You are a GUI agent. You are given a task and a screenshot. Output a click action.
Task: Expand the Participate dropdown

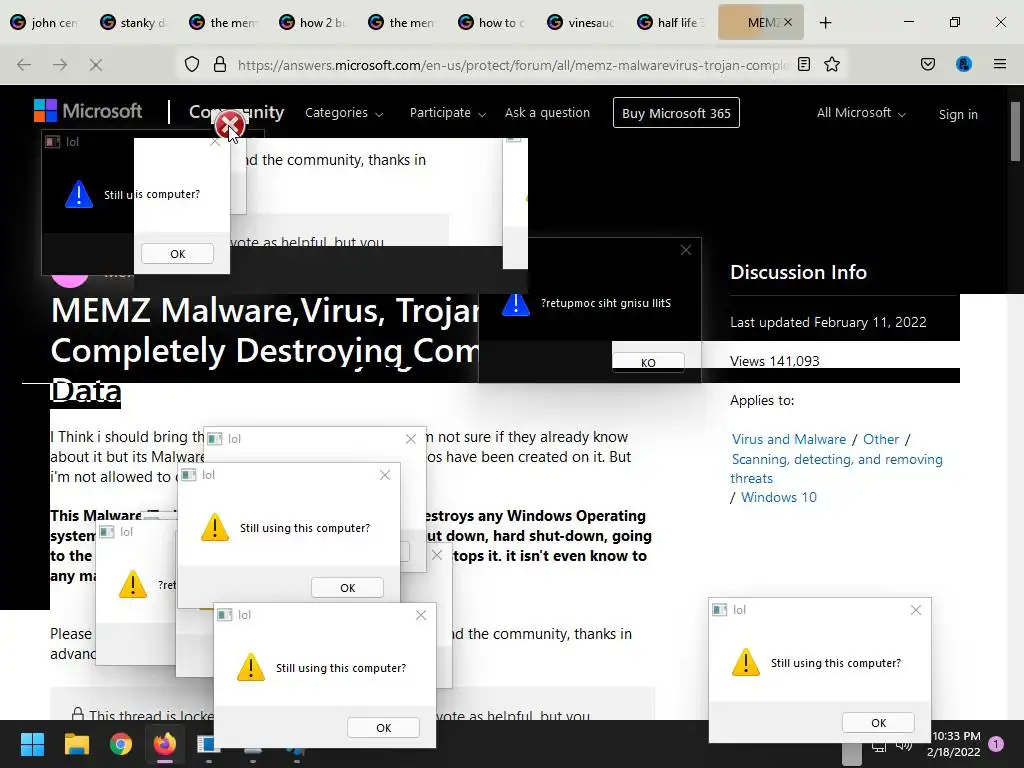(x=447, y=113)
